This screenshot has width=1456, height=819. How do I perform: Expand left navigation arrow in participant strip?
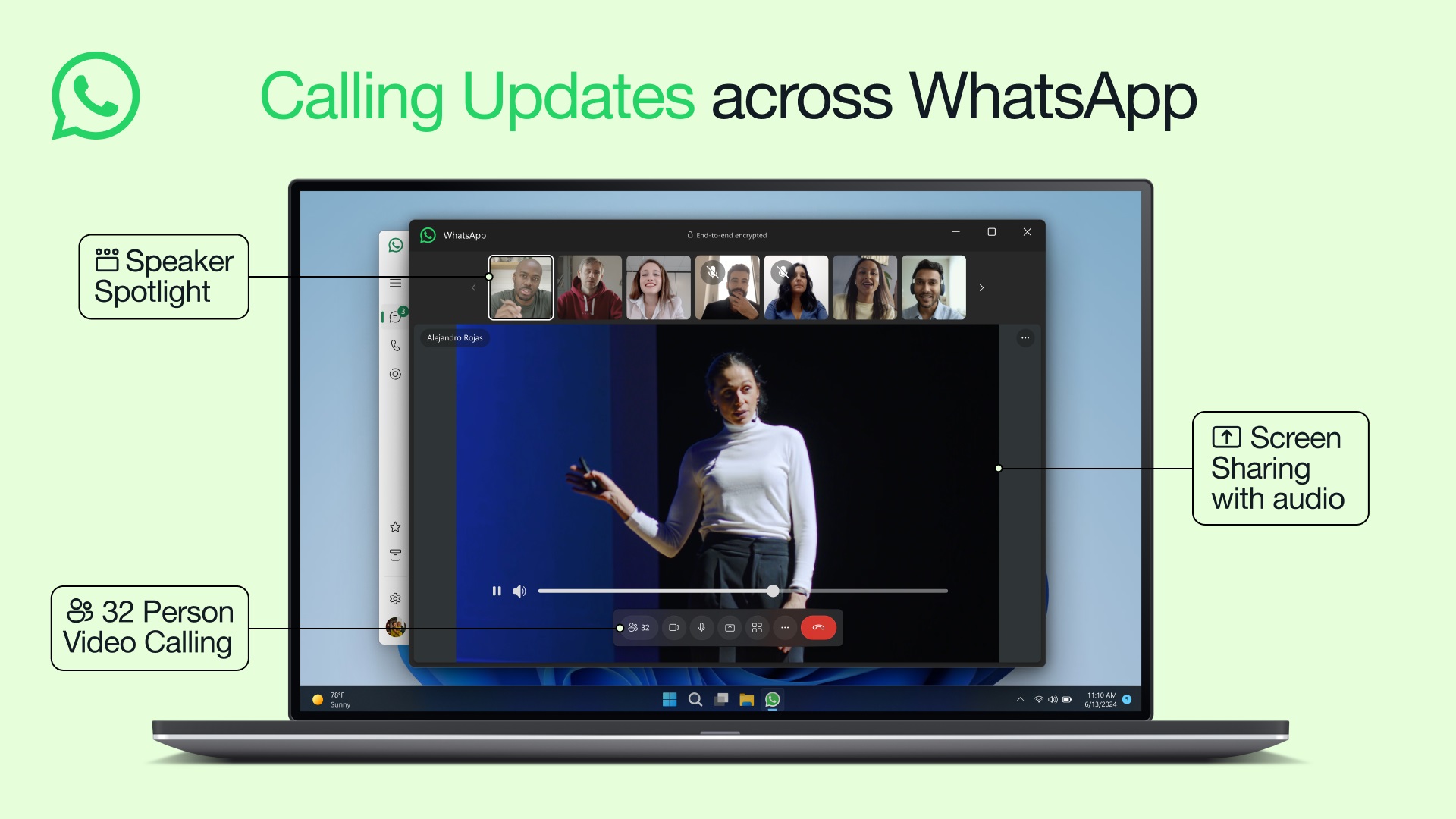471,288
